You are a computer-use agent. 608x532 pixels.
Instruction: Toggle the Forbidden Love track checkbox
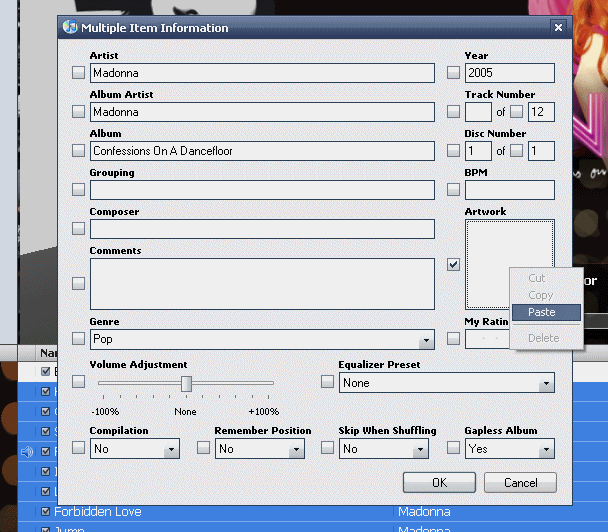tap(45, 511)
